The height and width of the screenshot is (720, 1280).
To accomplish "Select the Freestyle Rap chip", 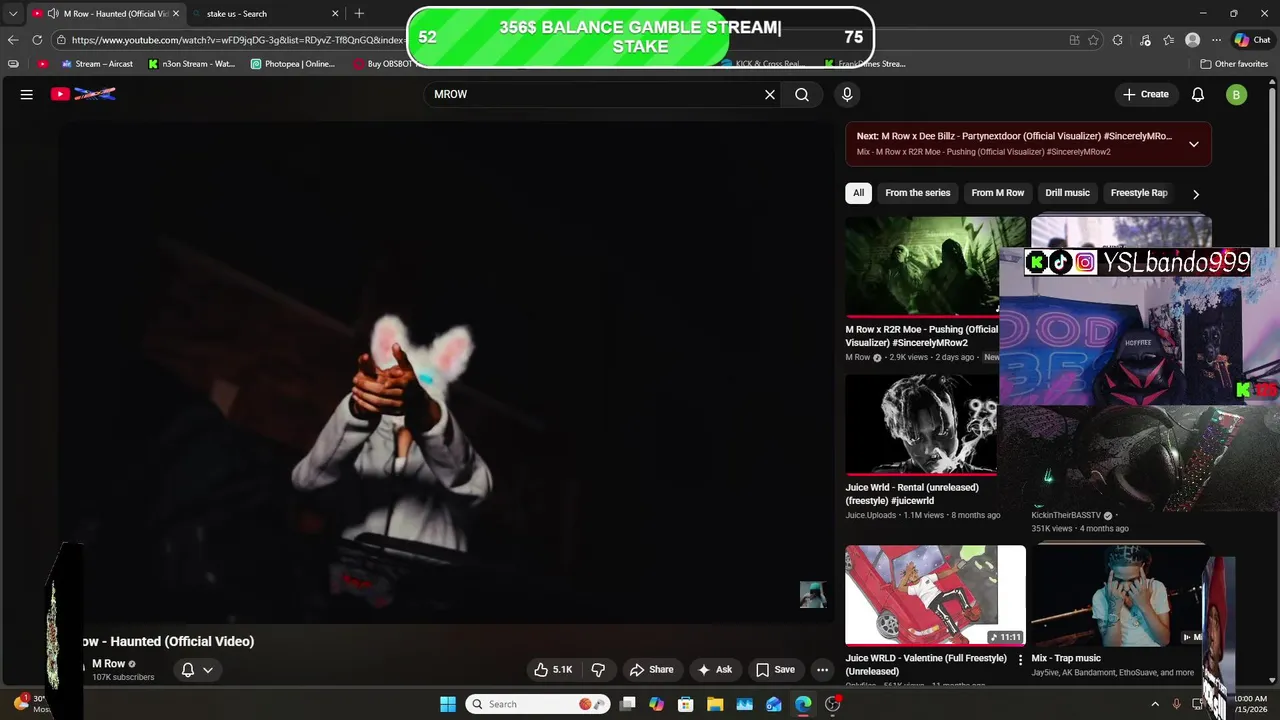I will click(1139, 193).
